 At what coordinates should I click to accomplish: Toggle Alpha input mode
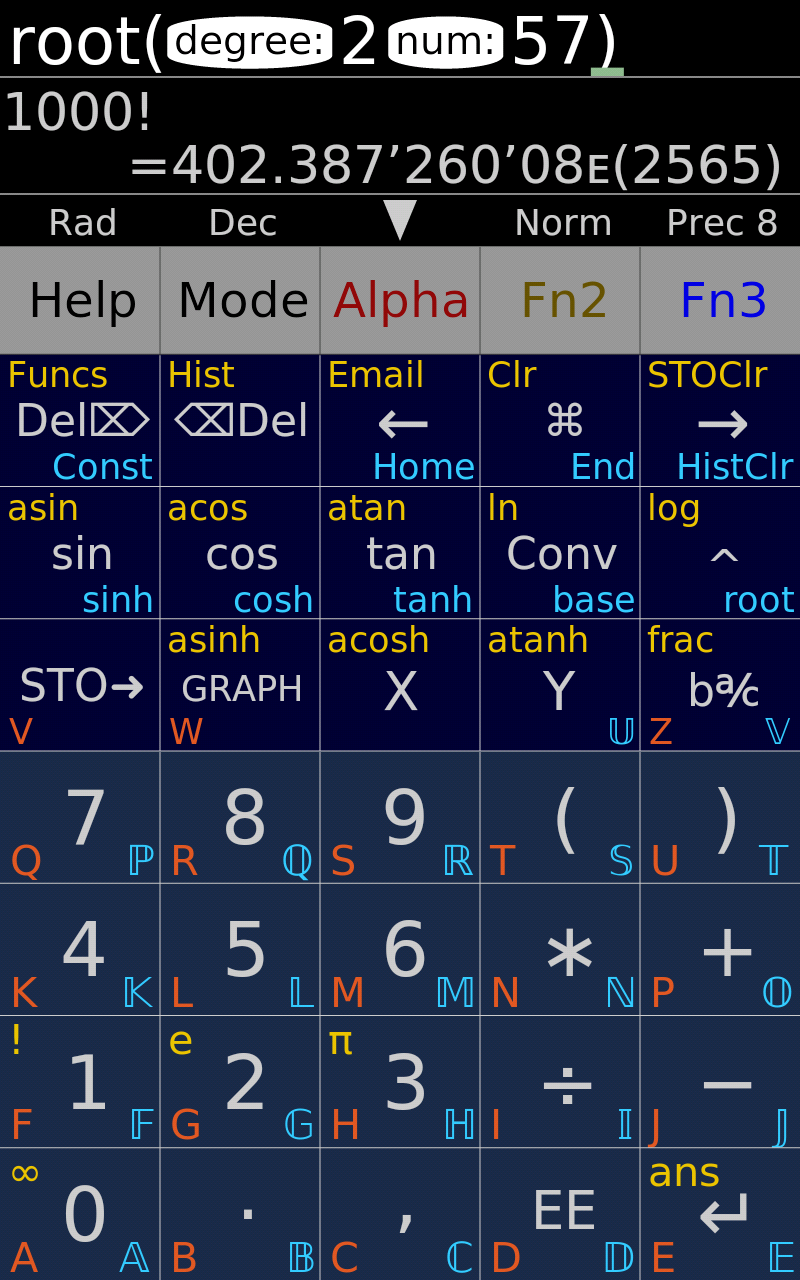400,298
